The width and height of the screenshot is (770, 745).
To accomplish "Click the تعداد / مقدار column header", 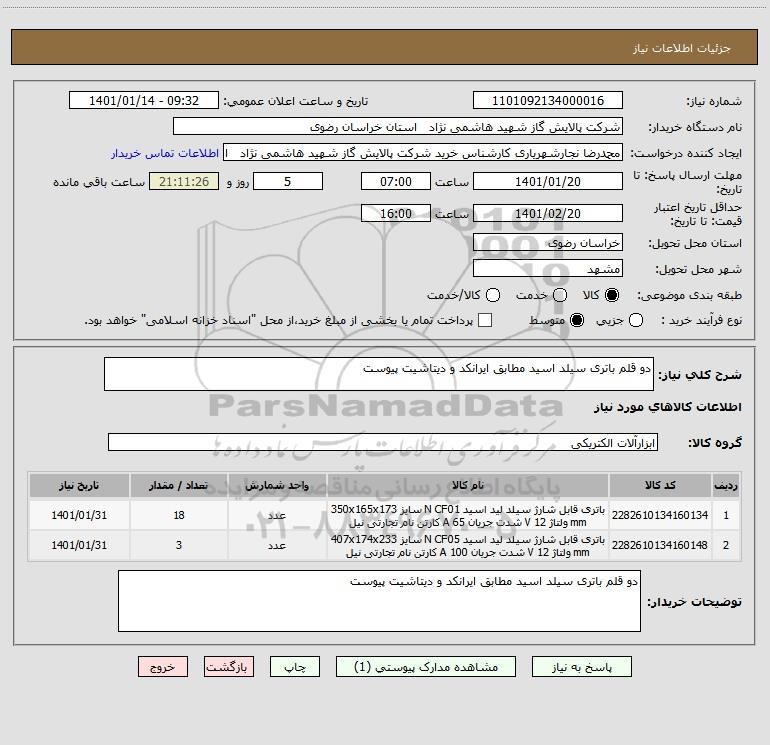I will 178,486.
